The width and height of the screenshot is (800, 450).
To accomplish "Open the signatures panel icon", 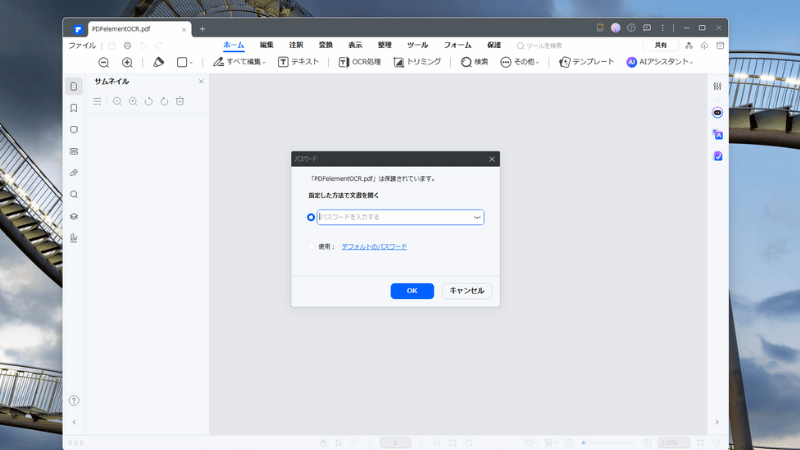I will 74,238.
